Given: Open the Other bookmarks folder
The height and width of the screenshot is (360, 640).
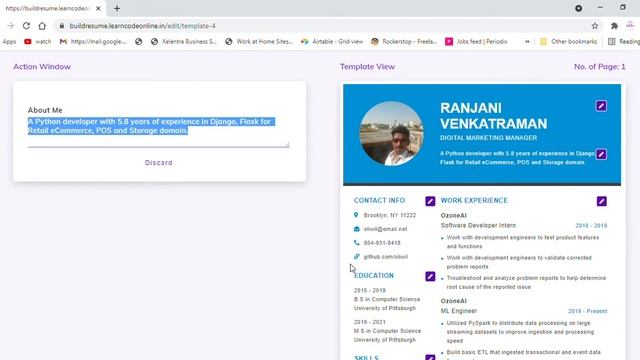Looking at the screenshot, I should [568, 42].
